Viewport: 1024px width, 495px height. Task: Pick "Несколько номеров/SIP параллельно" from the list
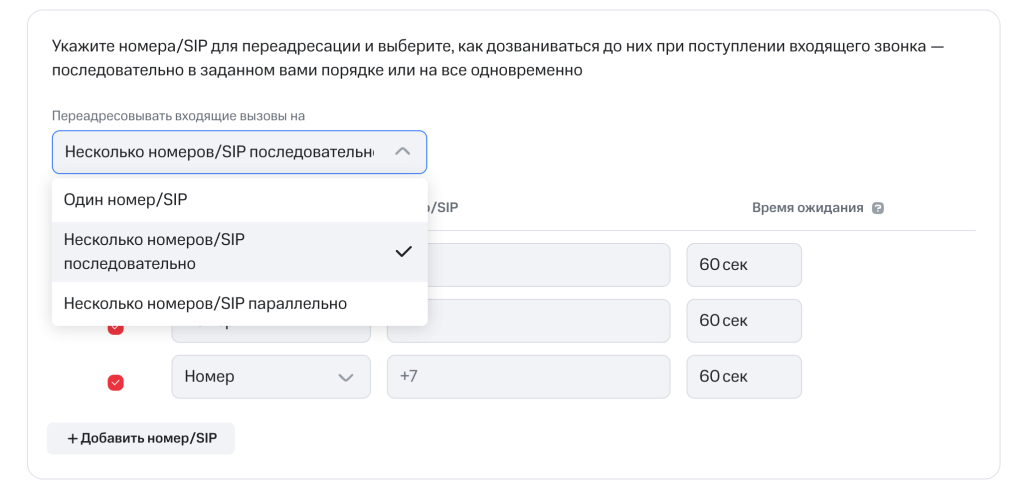[239, 304]
